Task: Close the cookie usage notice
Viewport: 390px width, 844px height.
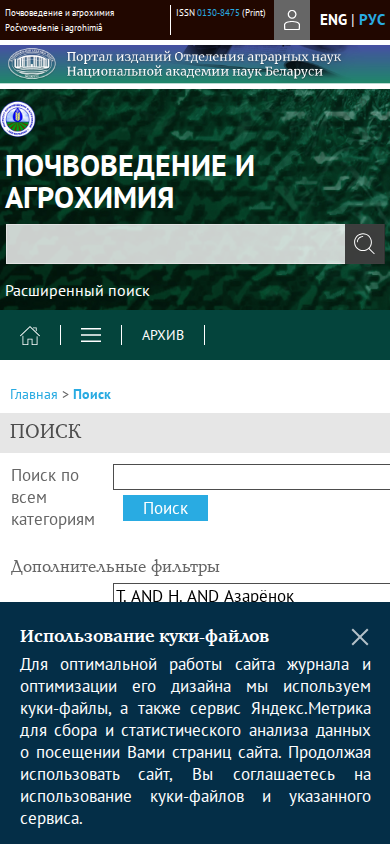Action: pos(359,637)
